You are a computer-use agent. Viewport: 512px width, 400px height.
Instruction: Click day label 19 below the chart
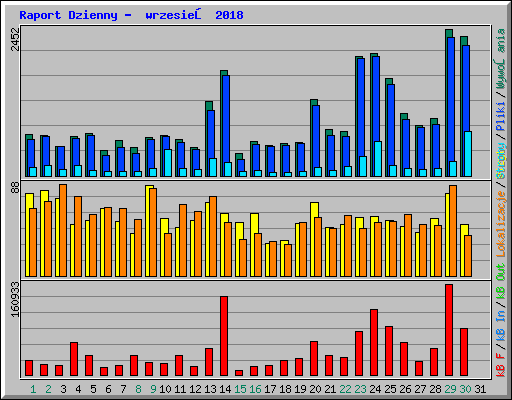pos(300,389)
